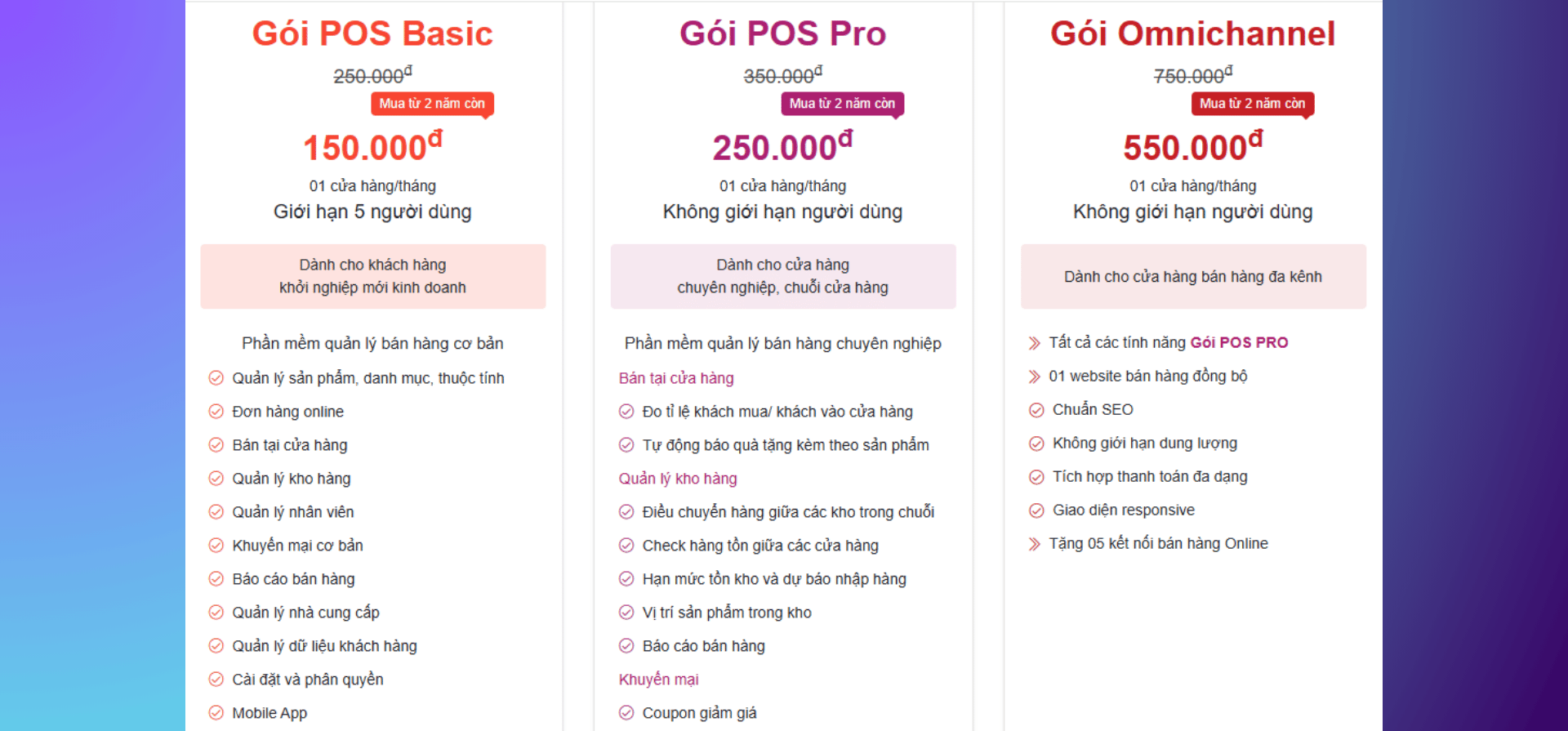Click the "Khuyến mại" pink section heading
Viewport: 1568px width, 731px height.
[658, 680]
